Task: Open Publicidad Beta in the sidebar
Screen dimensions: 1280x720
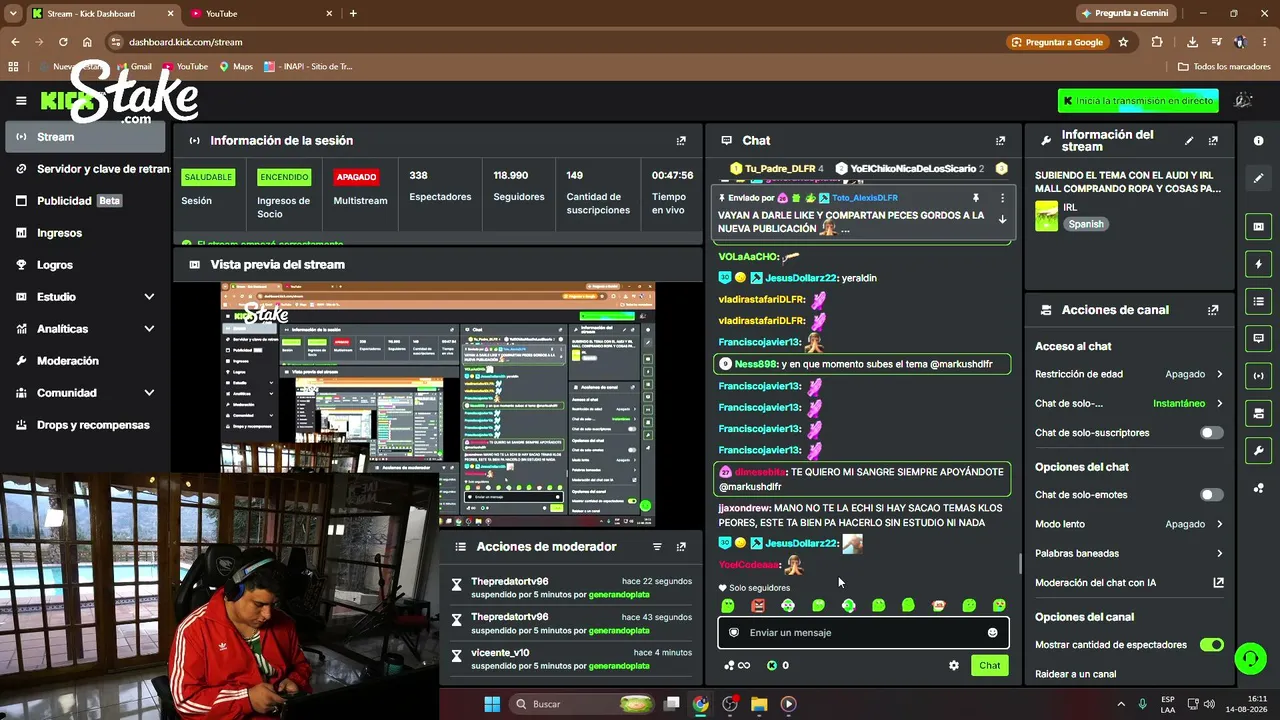Action: [x=84, y=201]
